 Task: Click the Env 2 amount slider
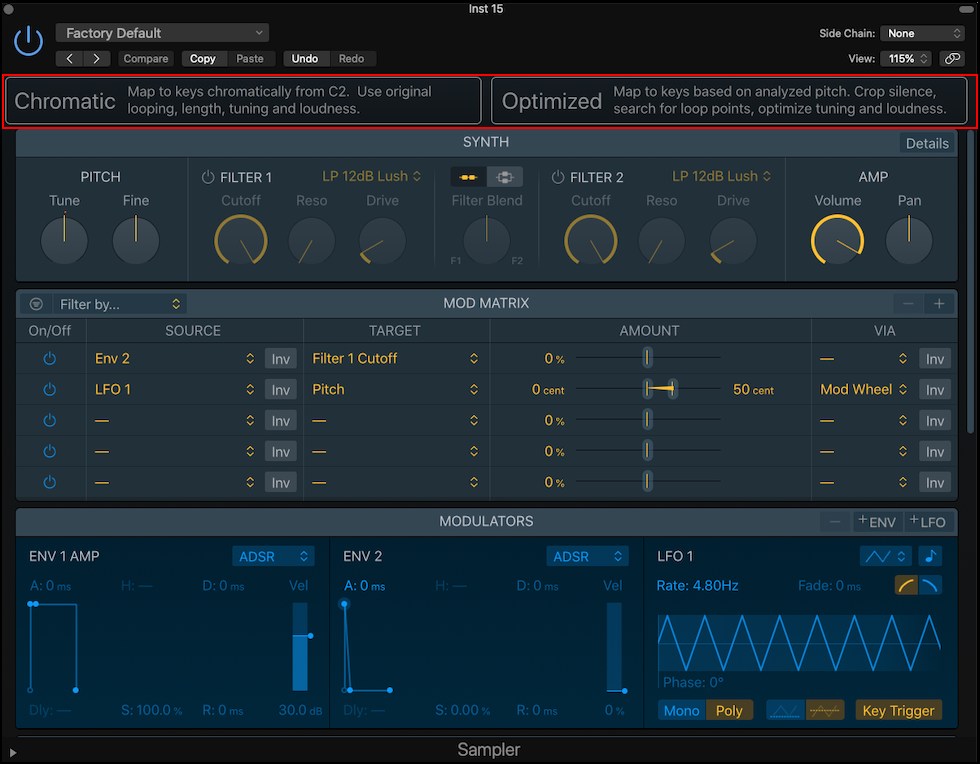tap(648, 358)
